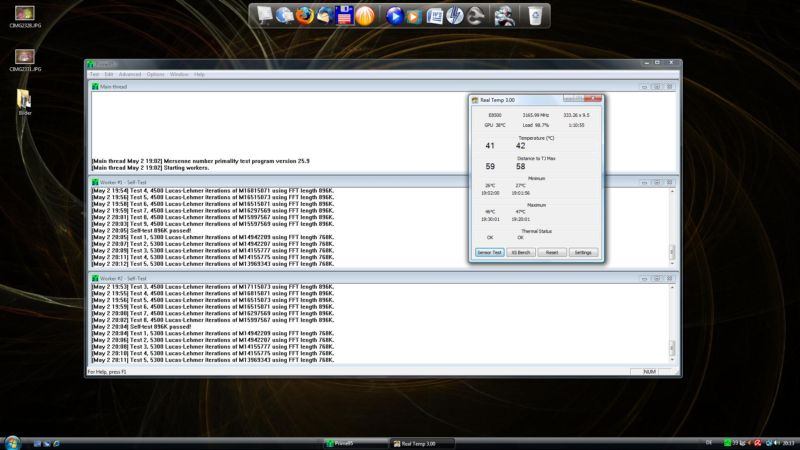Open Prime95 Help menu
The width and height of the screenshot is (800, 450).
click(199, 74)
